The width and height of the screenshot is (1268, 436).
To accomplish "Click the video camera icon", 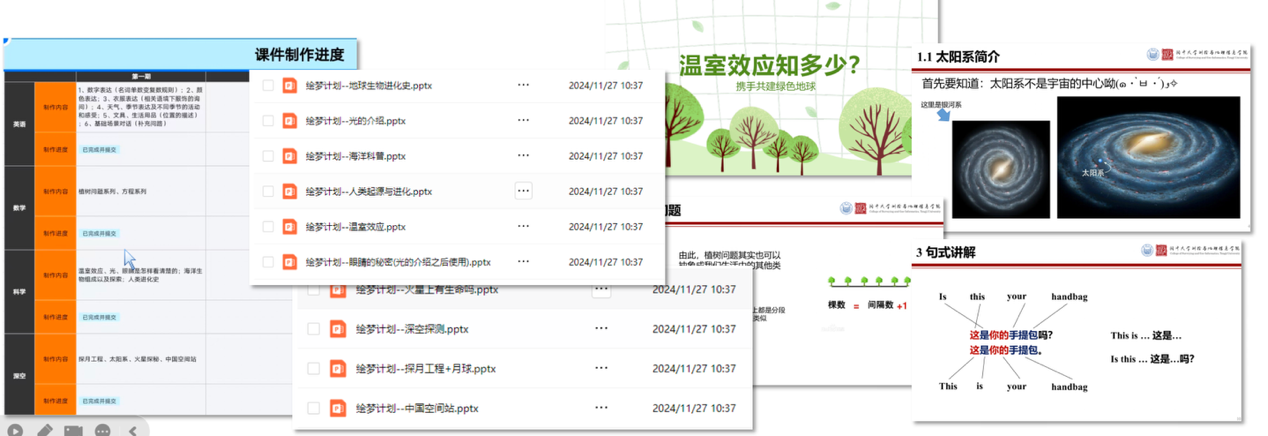I will click(x=73, y=431).
